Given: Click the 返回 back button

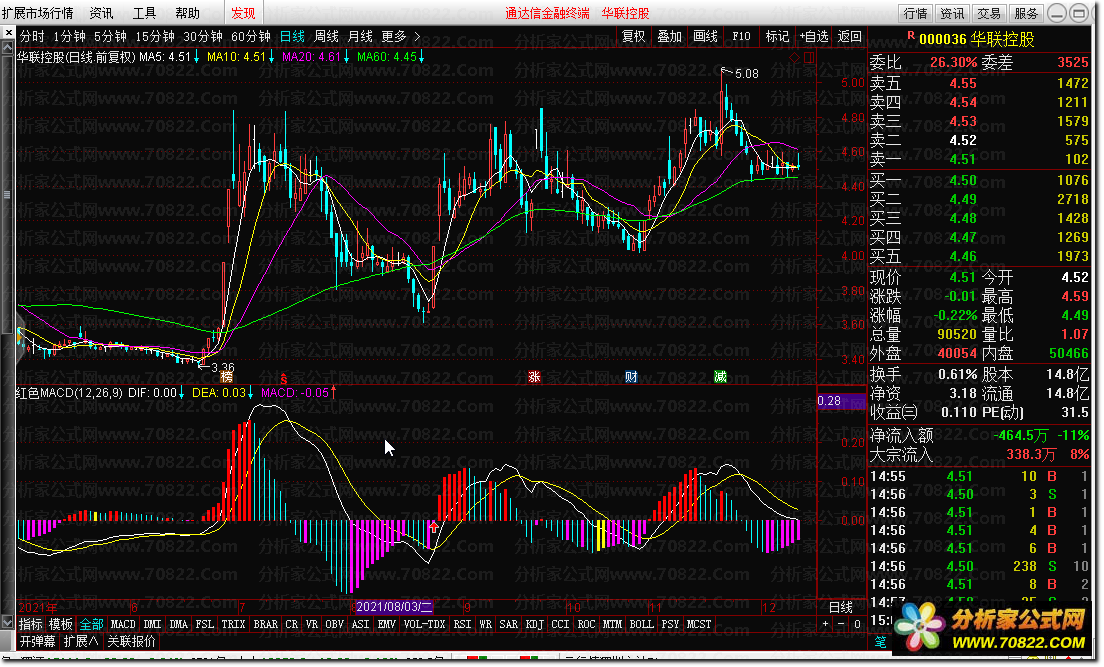Looking at the screenshot, I should 849,37.
